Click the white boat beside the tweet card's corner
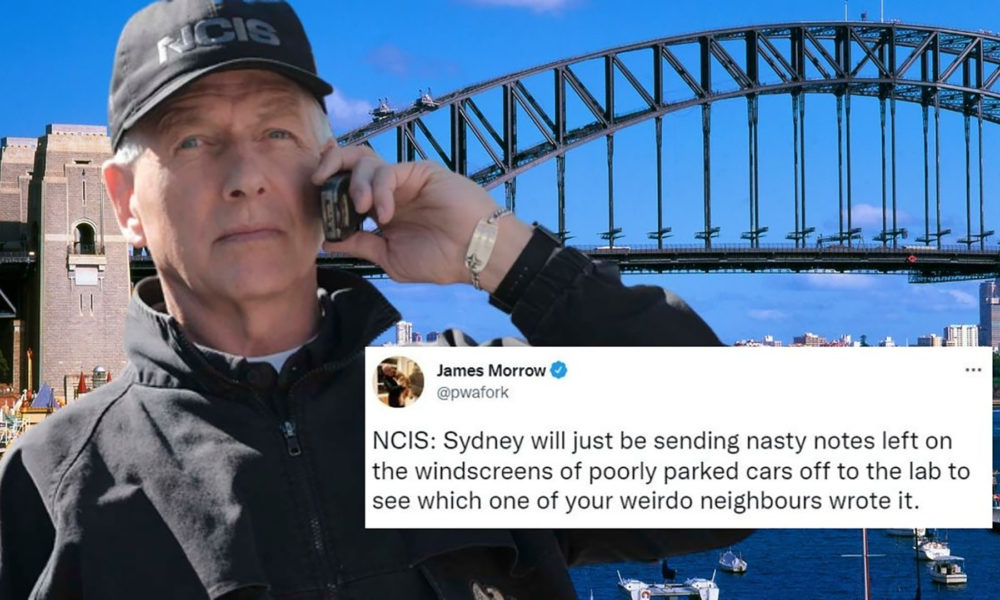Viewport: 1000px width, 600px height. coord(933,546)
